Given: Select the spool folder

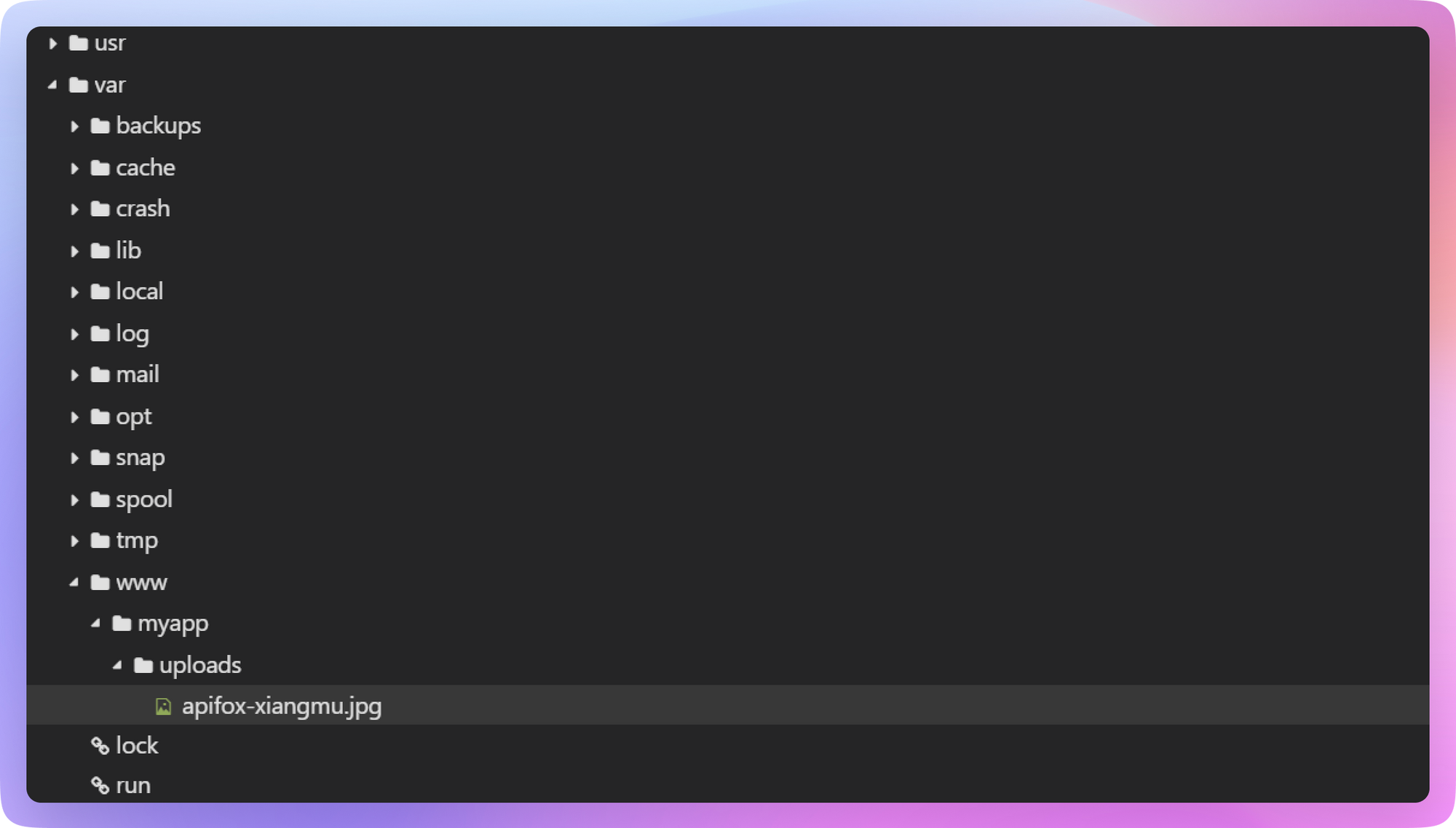Looking at the screenshot, I should tap(144, 498).
